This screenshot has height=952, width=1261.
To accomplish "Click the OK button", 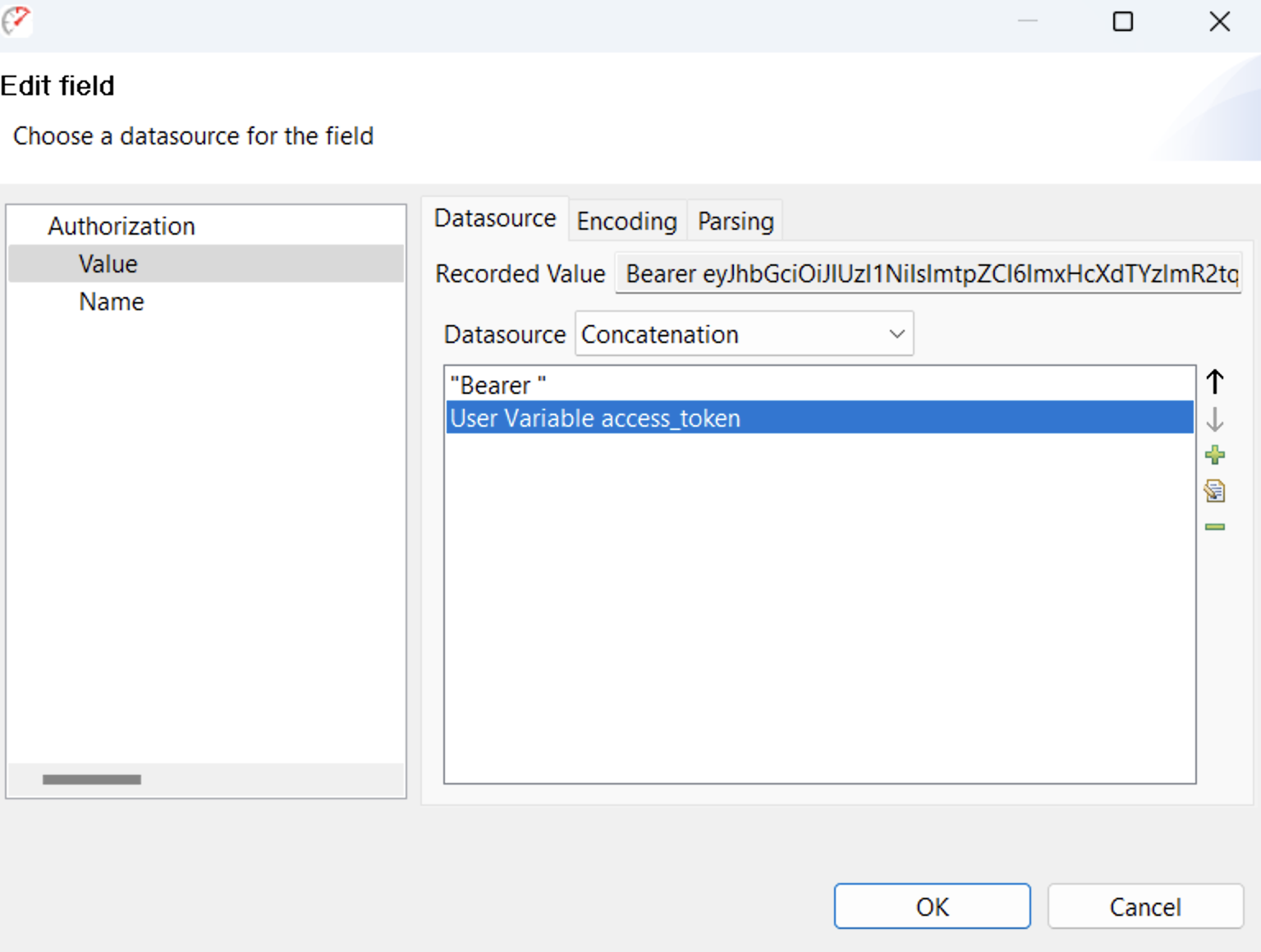I will point(932,906).
